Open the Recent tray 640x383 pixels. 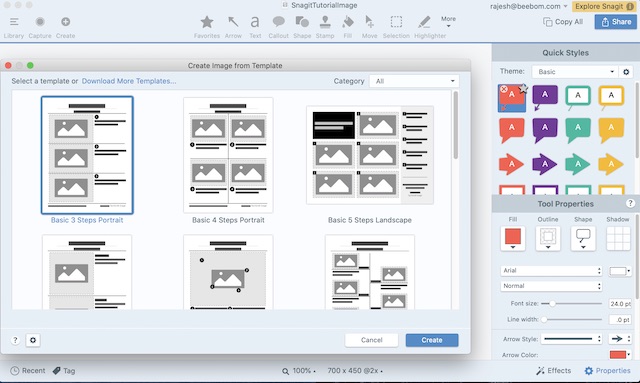[28, 371]
